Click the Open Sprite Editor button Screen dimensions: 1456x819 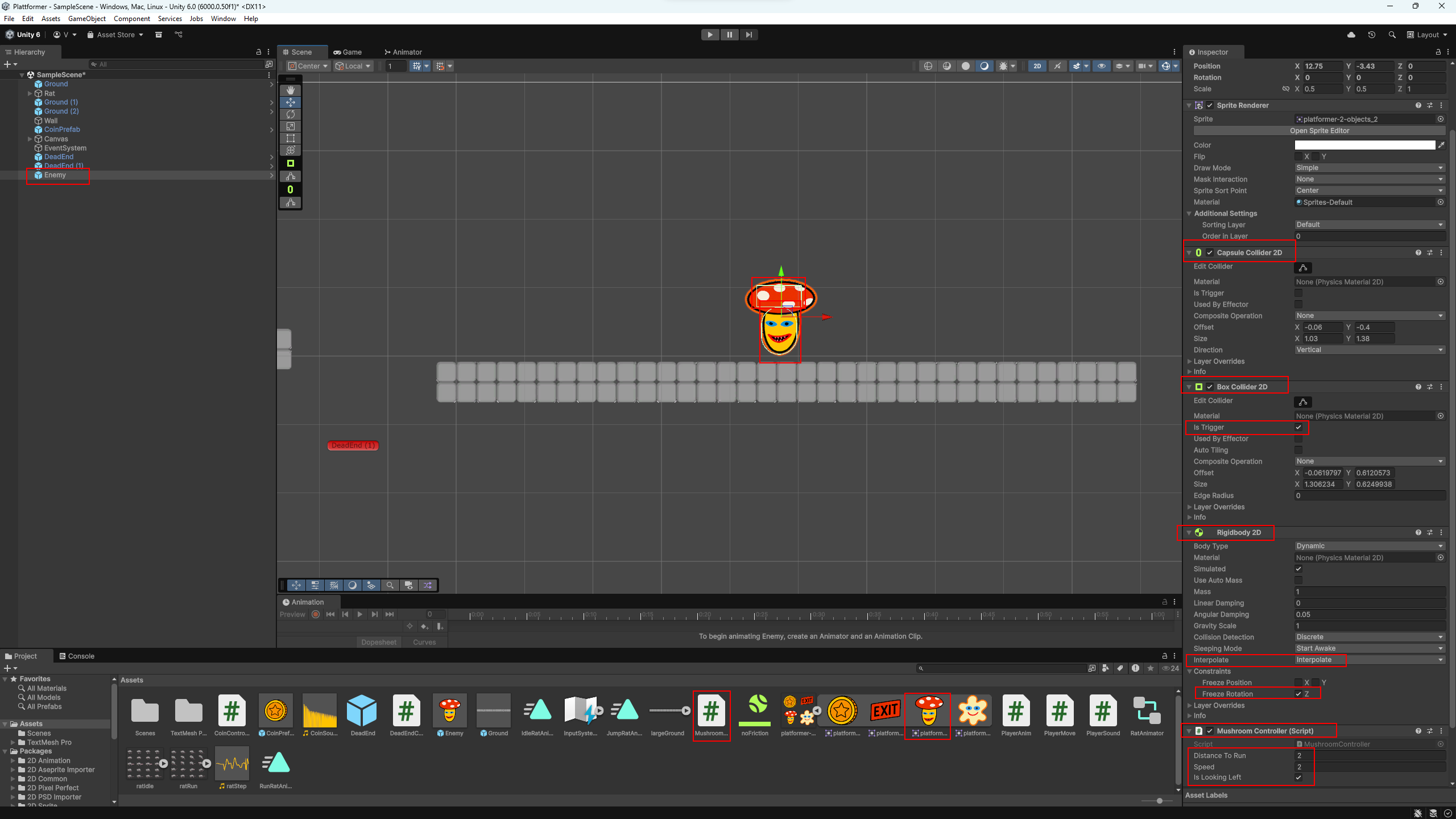tap(1319, 131)
